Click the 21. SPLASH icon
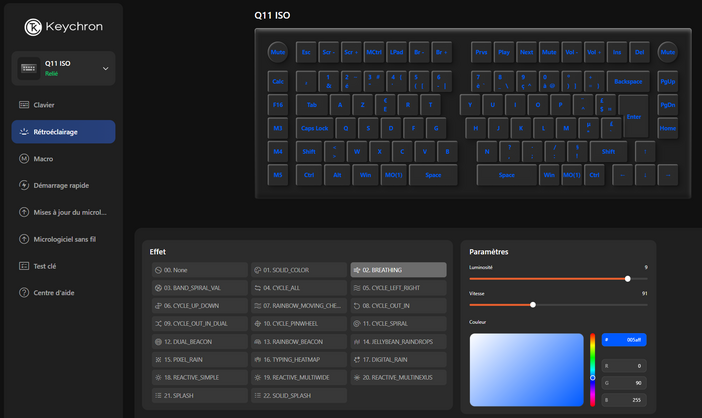This screenshot has width=702, height=418. (158, 395)
